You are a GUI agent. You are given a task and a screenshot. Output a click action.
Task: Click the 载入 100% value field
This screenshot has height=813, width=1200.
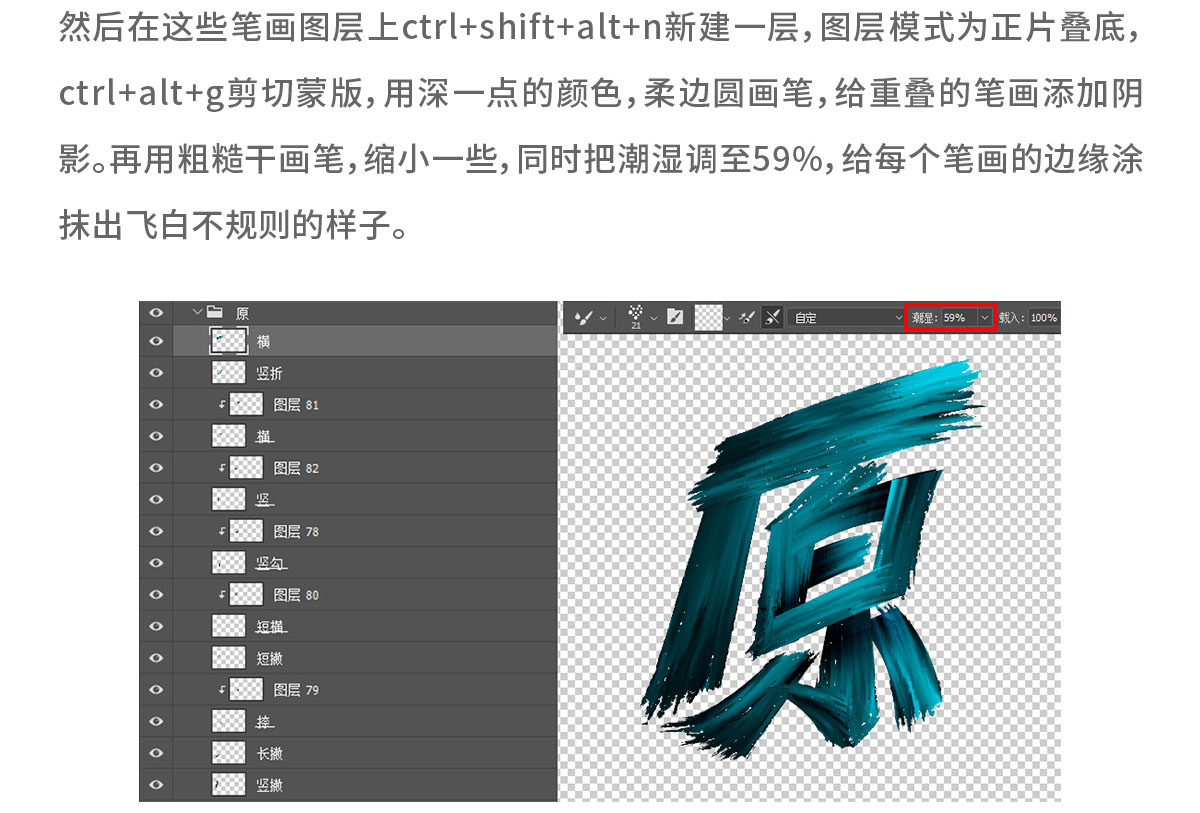[x=1043, y=317]
